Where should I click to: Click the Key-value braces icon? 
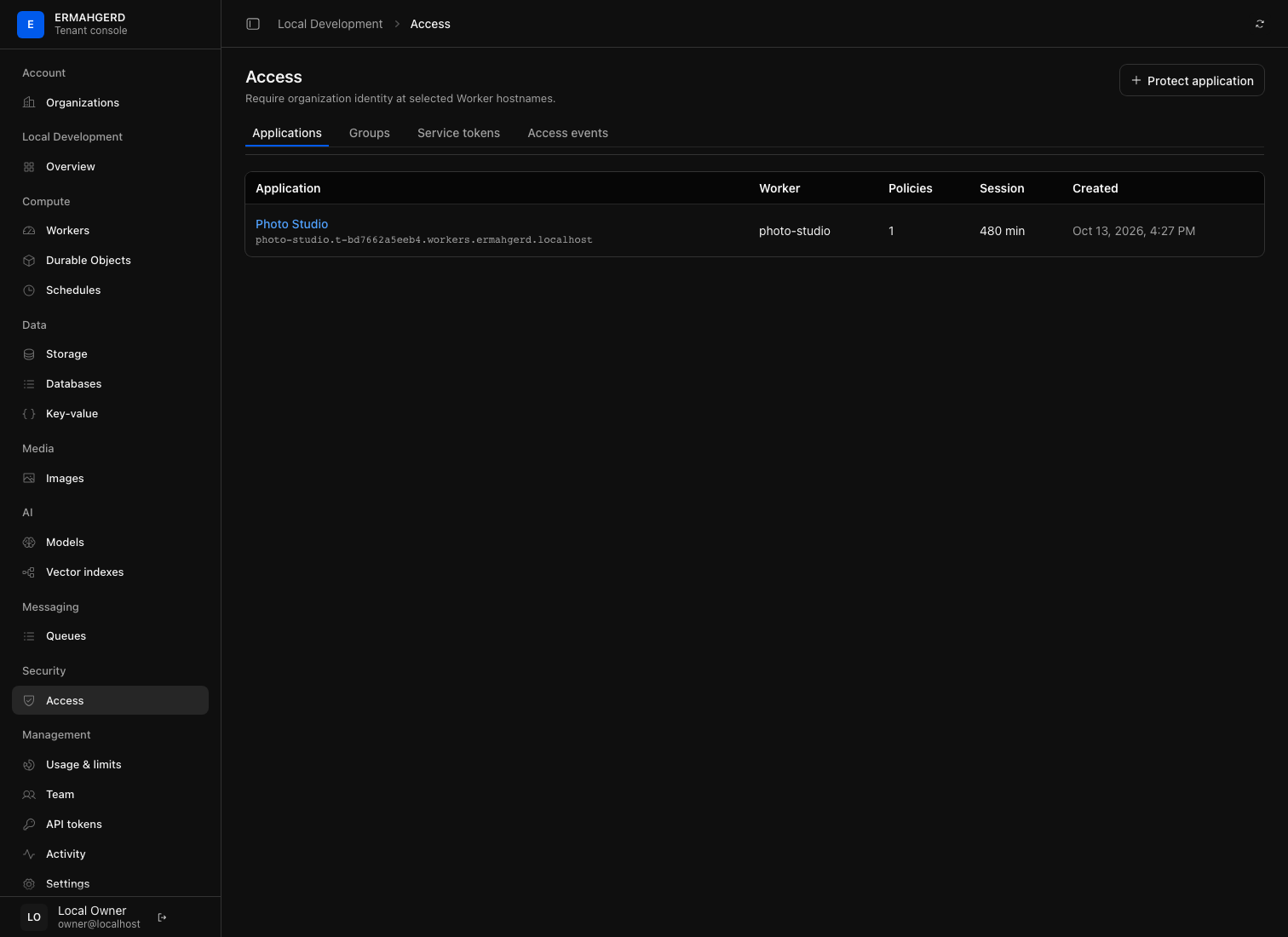click(x=29, y=414)
